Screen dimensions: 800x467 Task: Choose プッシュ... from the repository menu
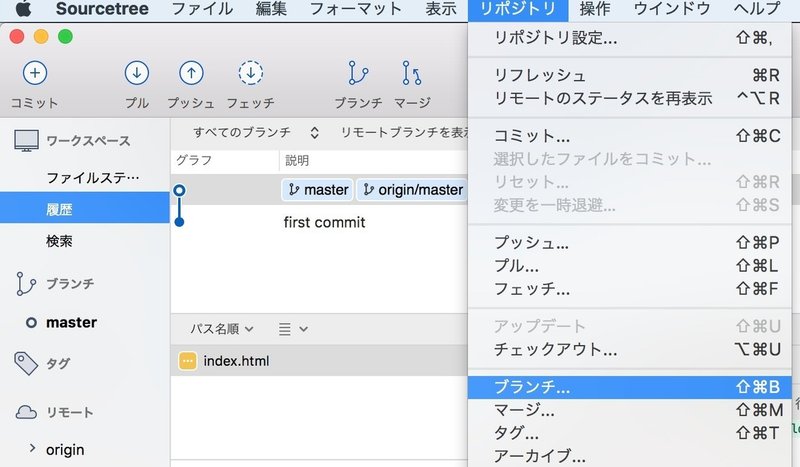tap(630, 242)
